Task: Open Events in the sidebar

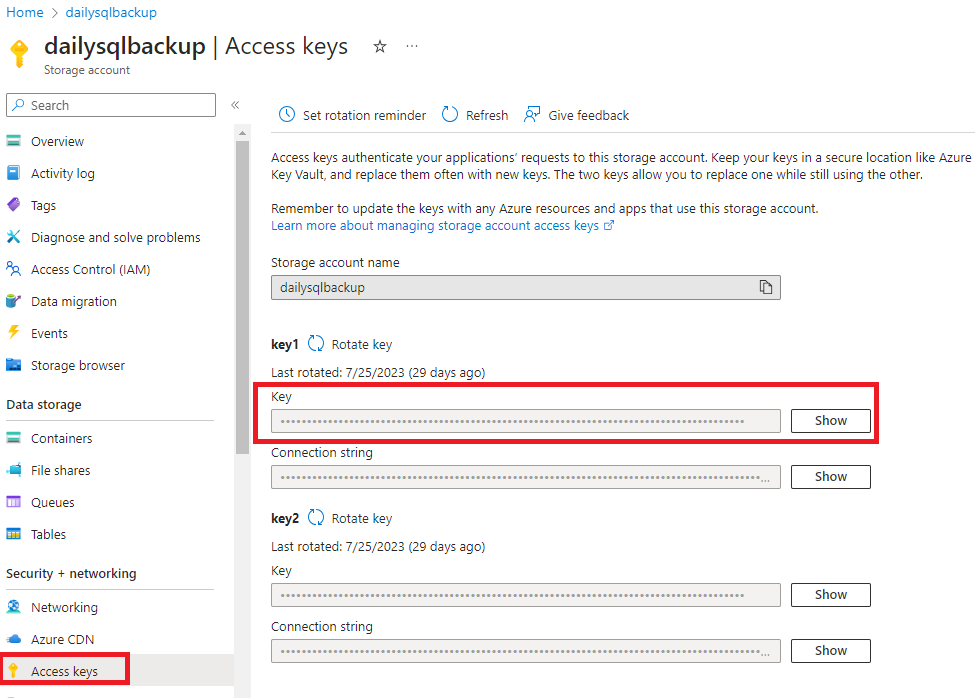Action: point(49,333)
